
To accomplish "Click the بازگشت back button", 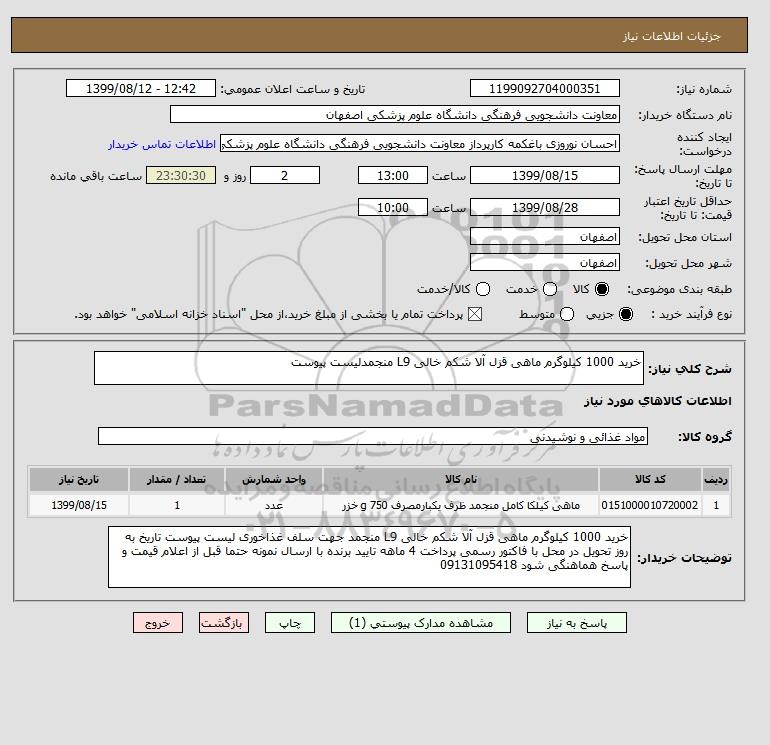I will 224,623.
